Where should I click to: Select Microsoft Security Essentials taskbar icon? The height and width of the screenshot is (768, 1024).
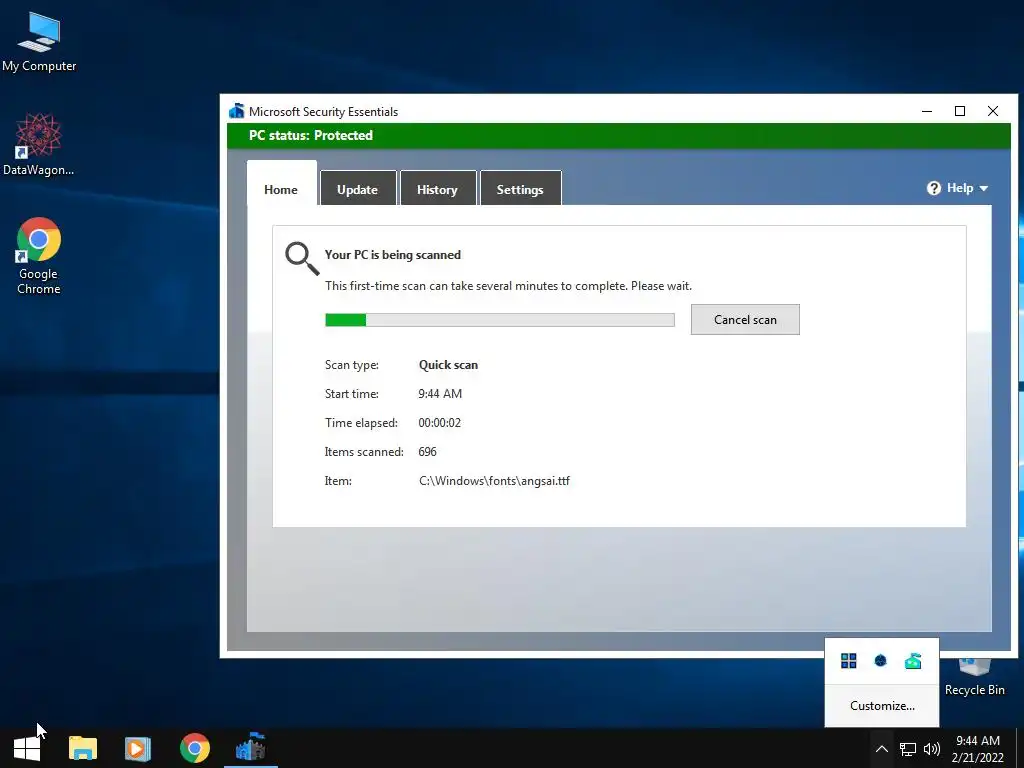[x=251, y=747]
